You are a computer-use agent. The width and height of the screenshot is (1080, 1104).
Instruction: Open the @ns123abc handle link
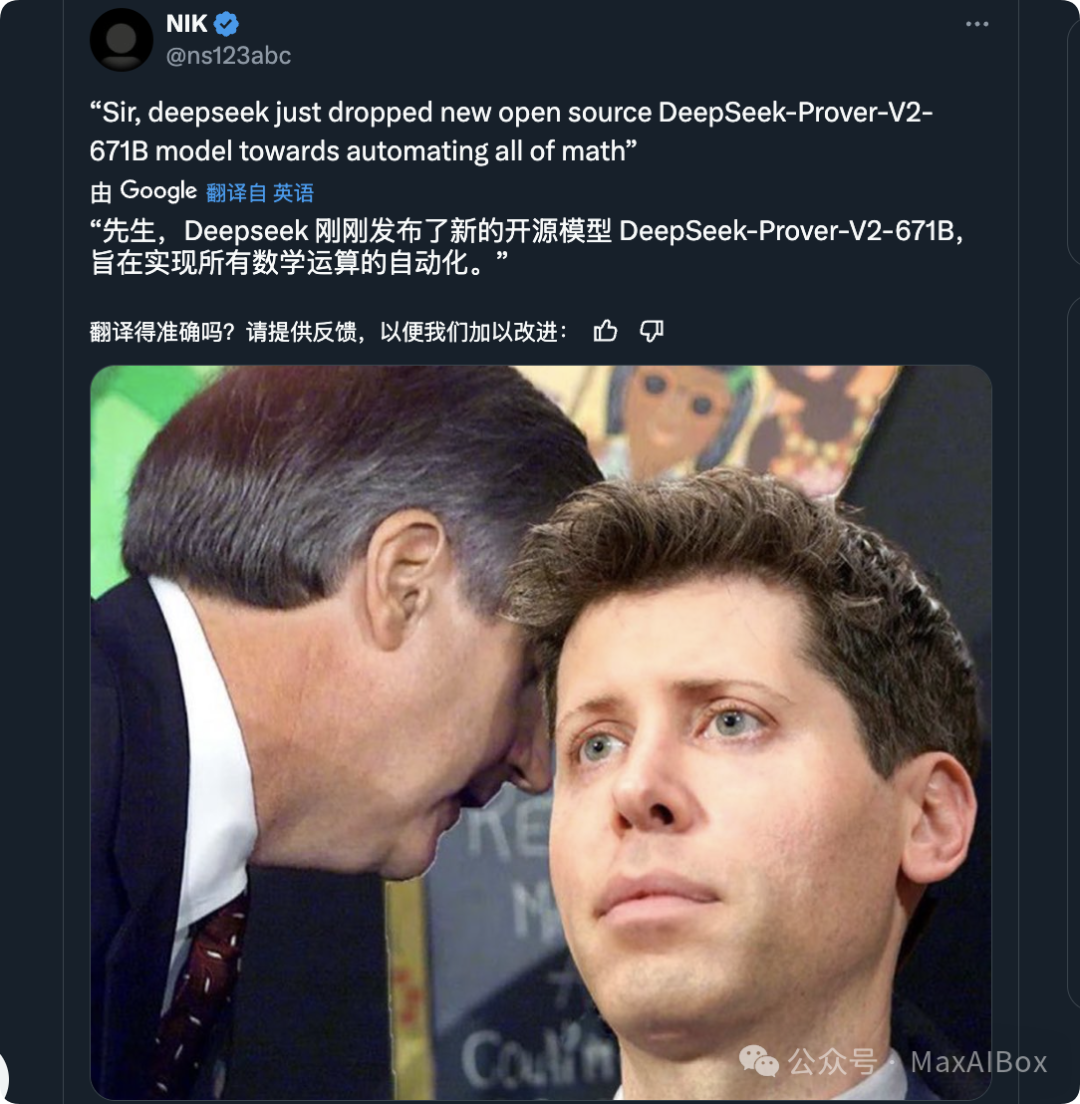(228, 56)
